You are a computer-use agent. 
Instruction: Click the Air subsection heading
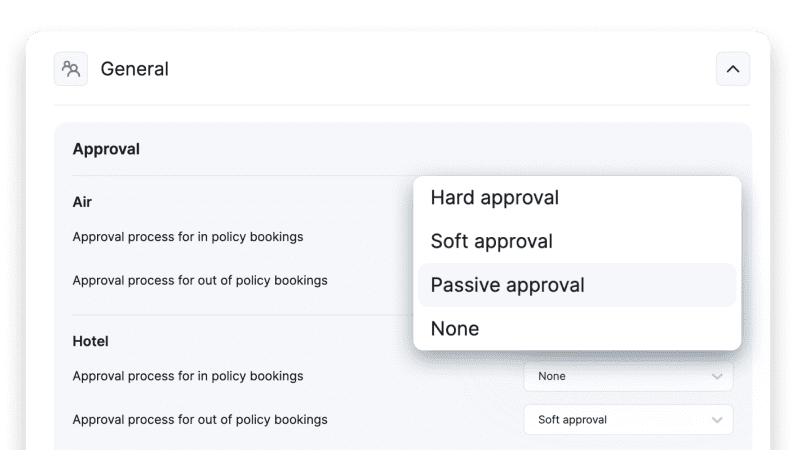pos(82,202)
